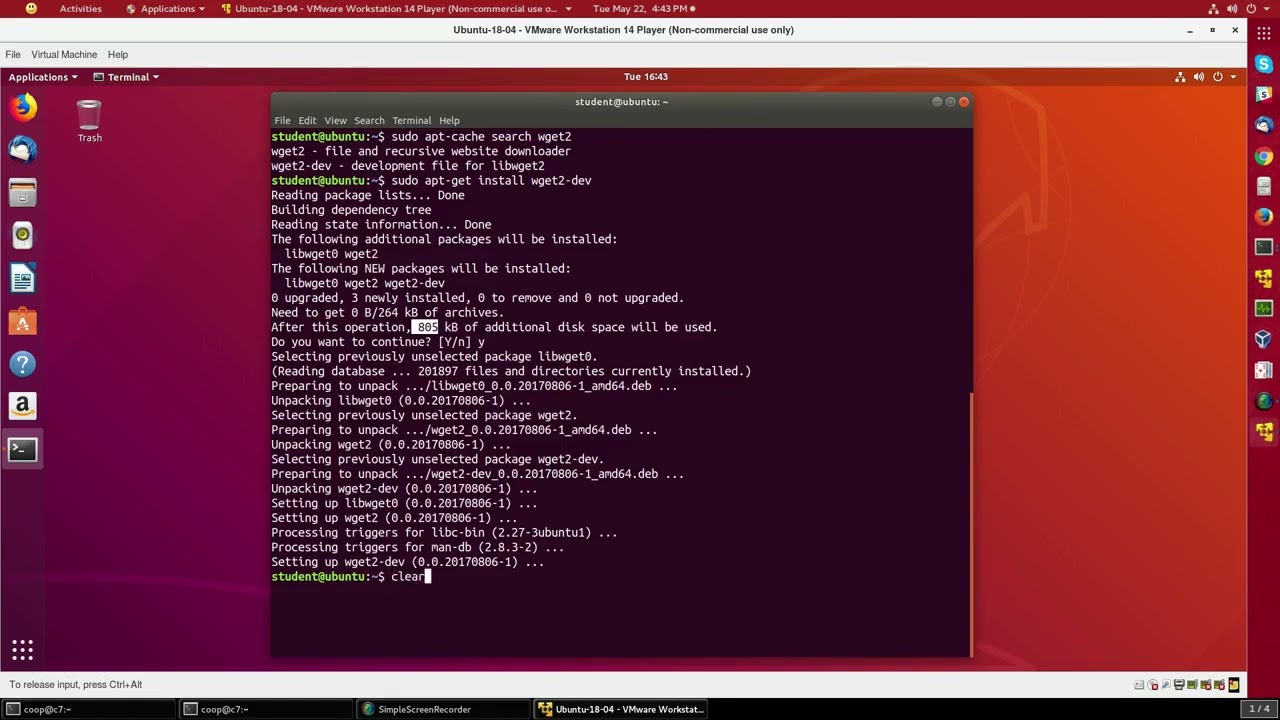Open VMware Player File menu
This screenshot has height=720, width=1280.
(13, 54)
